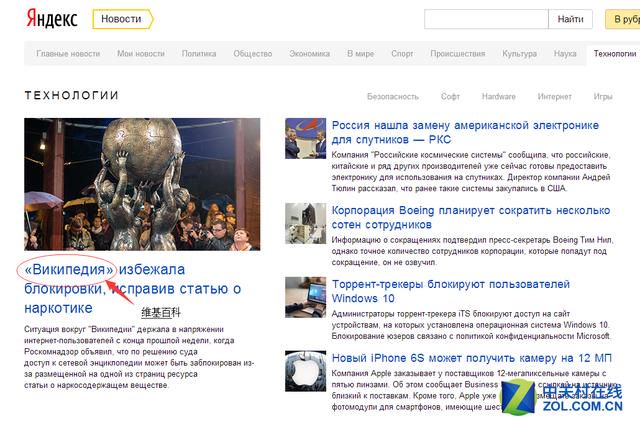Click the РКС story summary text

[x=471, y=171]
